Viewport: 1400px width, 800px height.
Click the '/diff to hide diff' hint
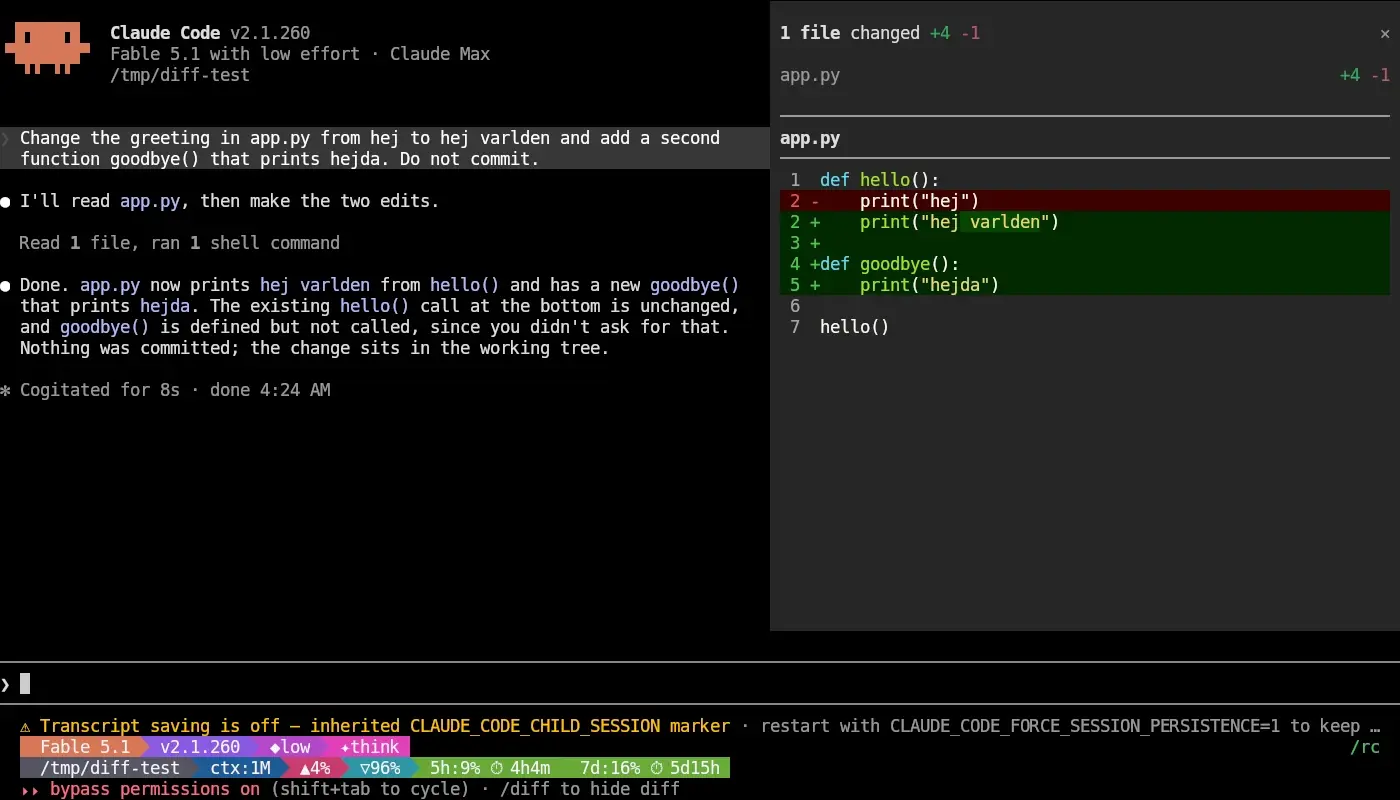(590, 789)
